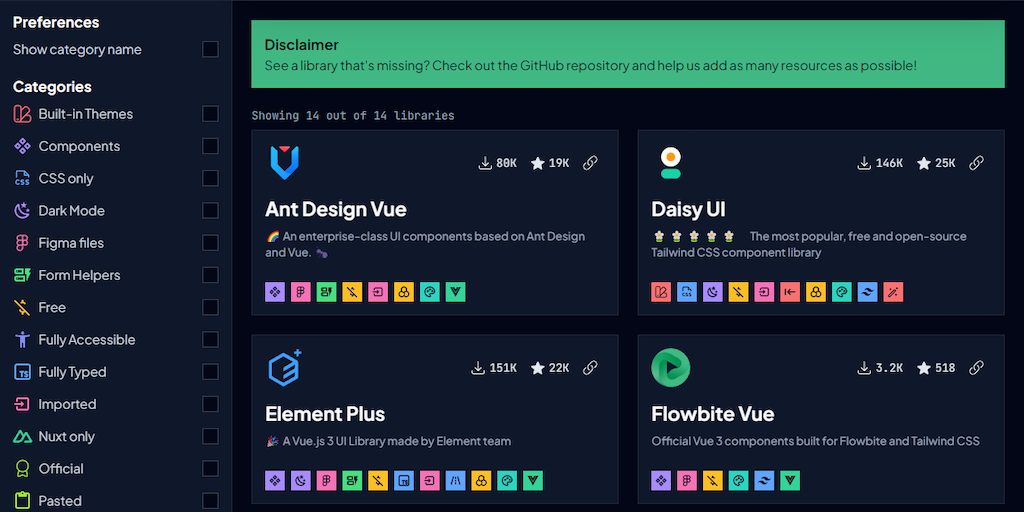Click red Built-in Themes tag on Daisy UI card
Image resolution: width=1024 pixels, height=512 pixels.
661,292
